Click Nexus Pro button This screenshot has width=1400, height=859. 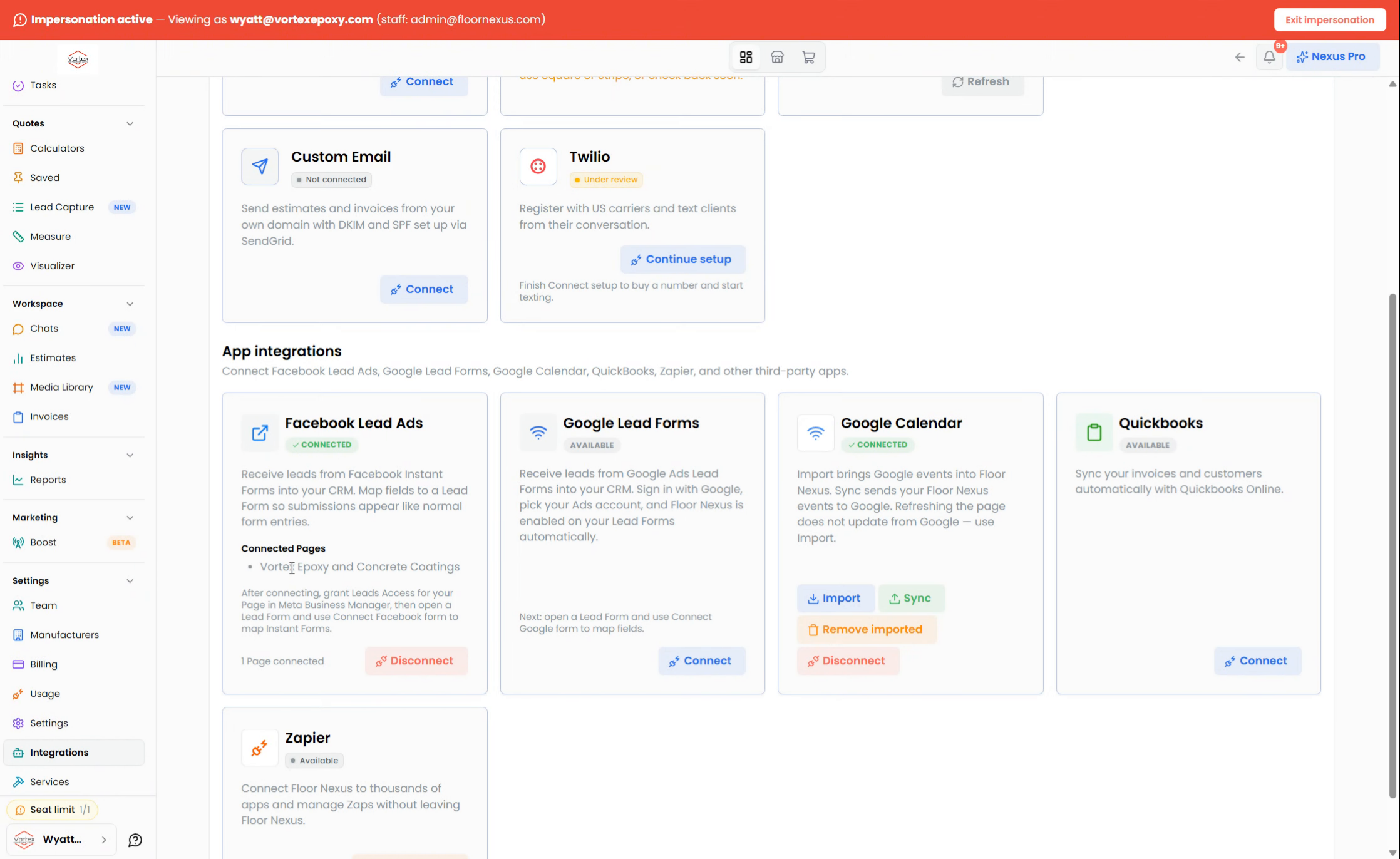pyautogui.click(x=1332, y=57)
